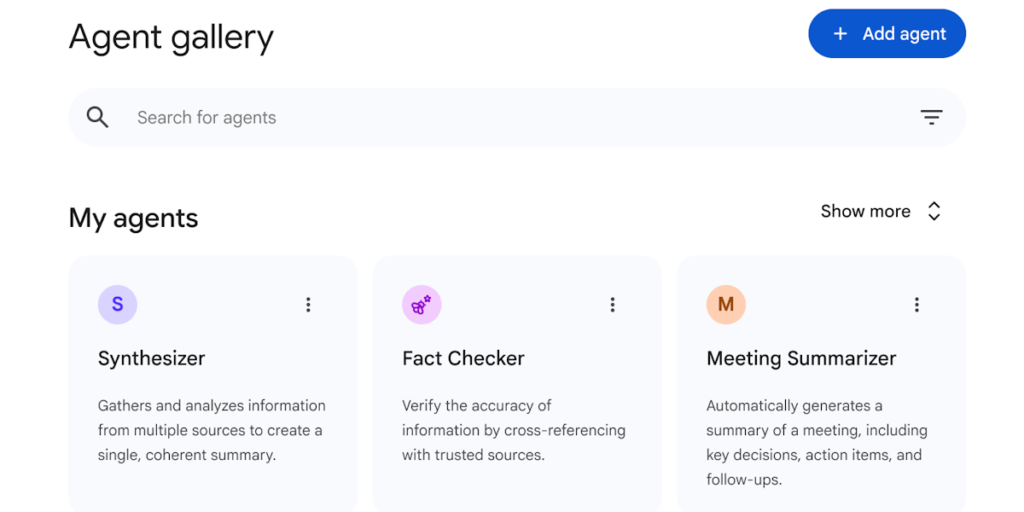
Task: Click the up-down chevron beside Show more
Action: click(x=934, y=212)
